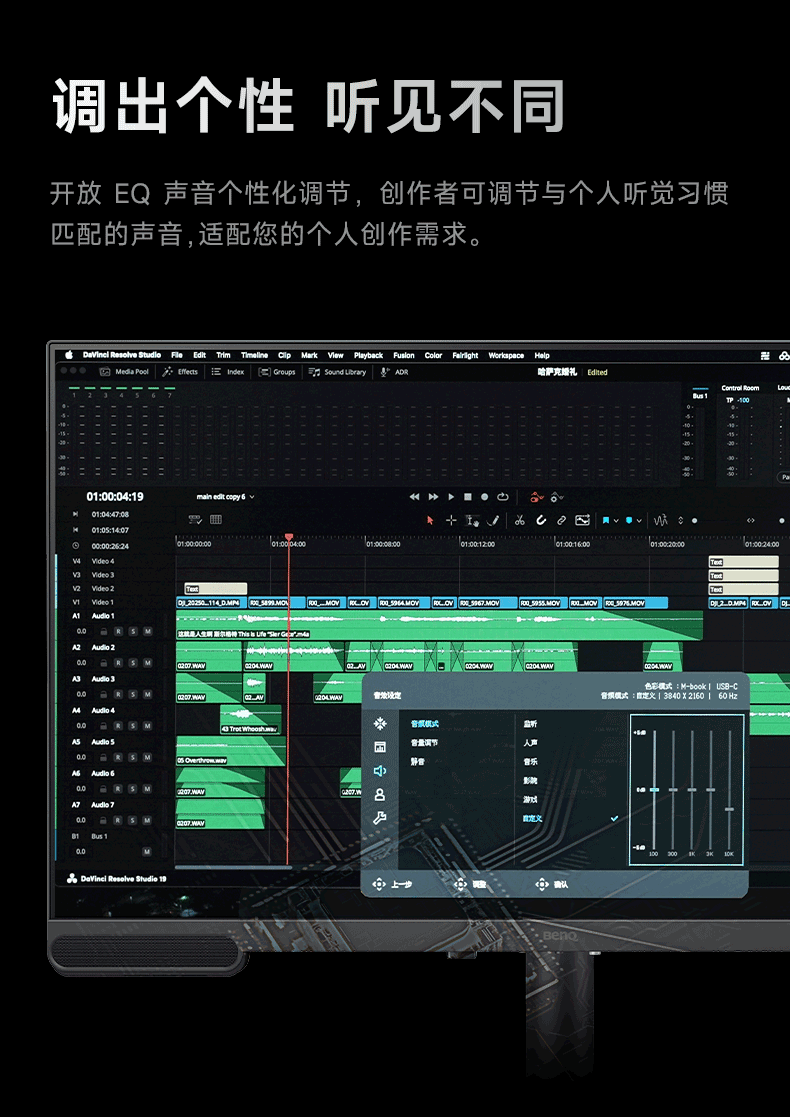Viewport: 790px width, 1117px height.
Task: Open the Playback menu
Action: [x=368, y=355]
